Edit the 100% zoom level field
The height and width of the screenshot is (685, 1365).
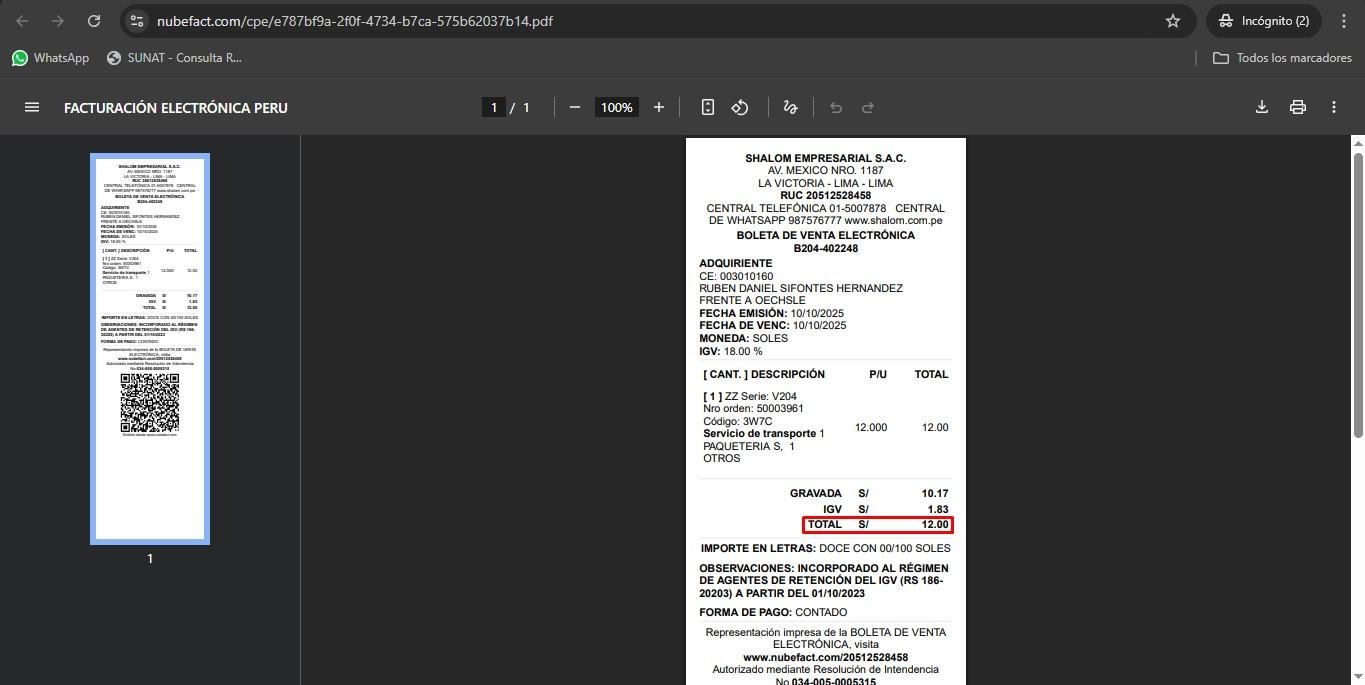point(616,107)
